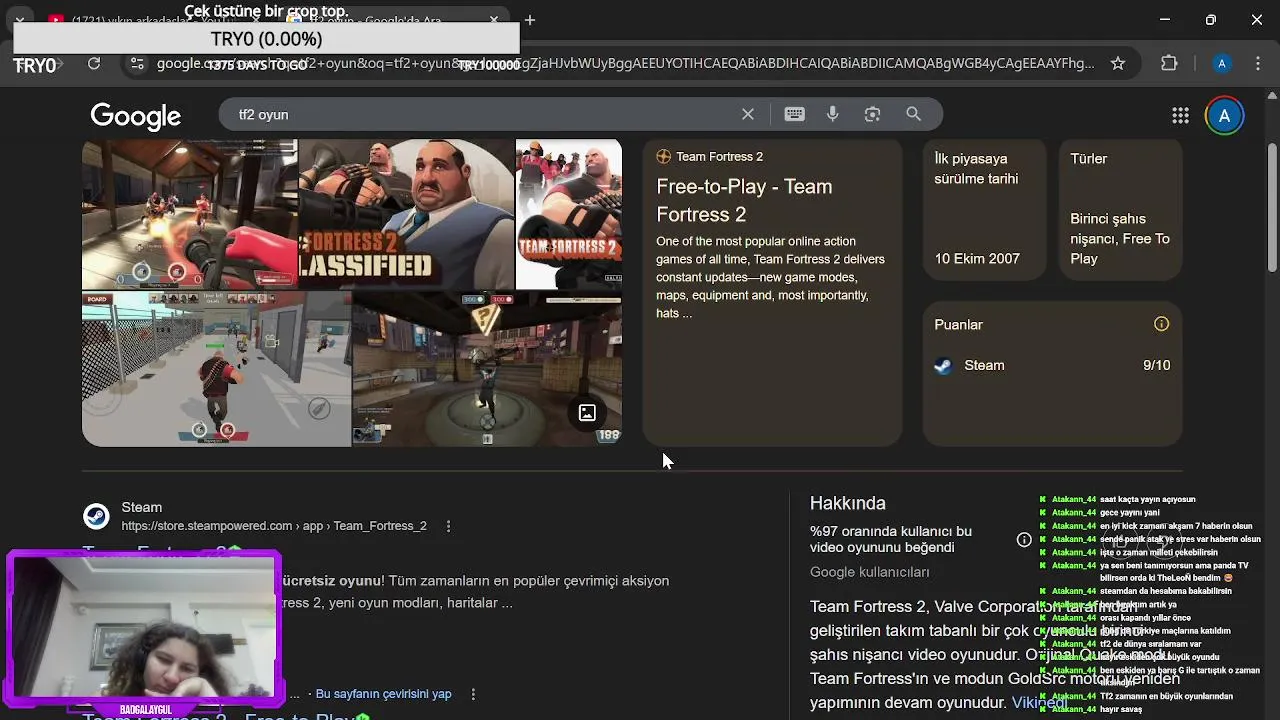The width and height of the screenshot is (1280, 720).
Task: Click the 'Hakkında' heading
Action: coord(847,503)
